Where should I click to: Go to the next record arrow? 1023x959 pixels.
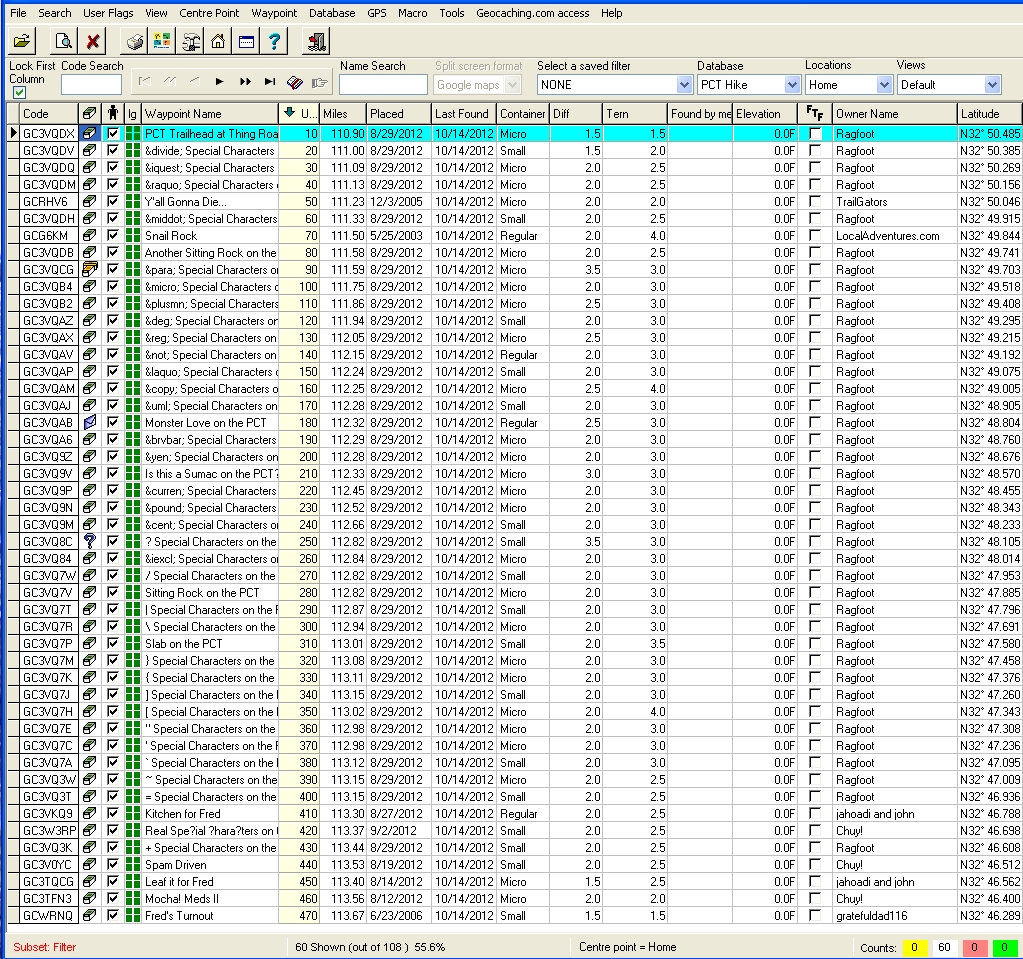pyautogui.click(x=219, y=82)
